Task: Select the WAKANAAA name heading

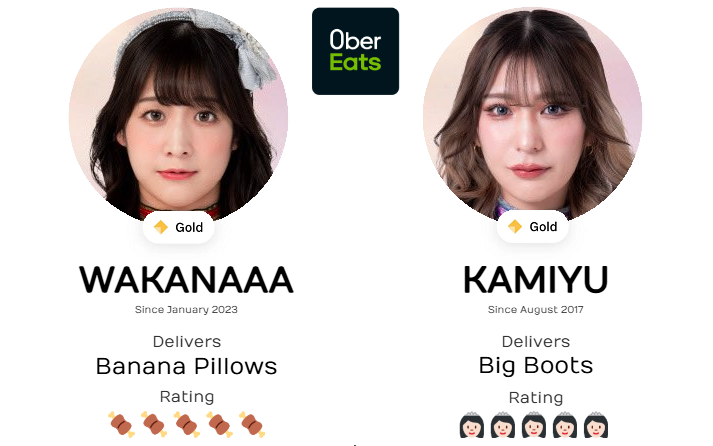Action: pos(186,280)
